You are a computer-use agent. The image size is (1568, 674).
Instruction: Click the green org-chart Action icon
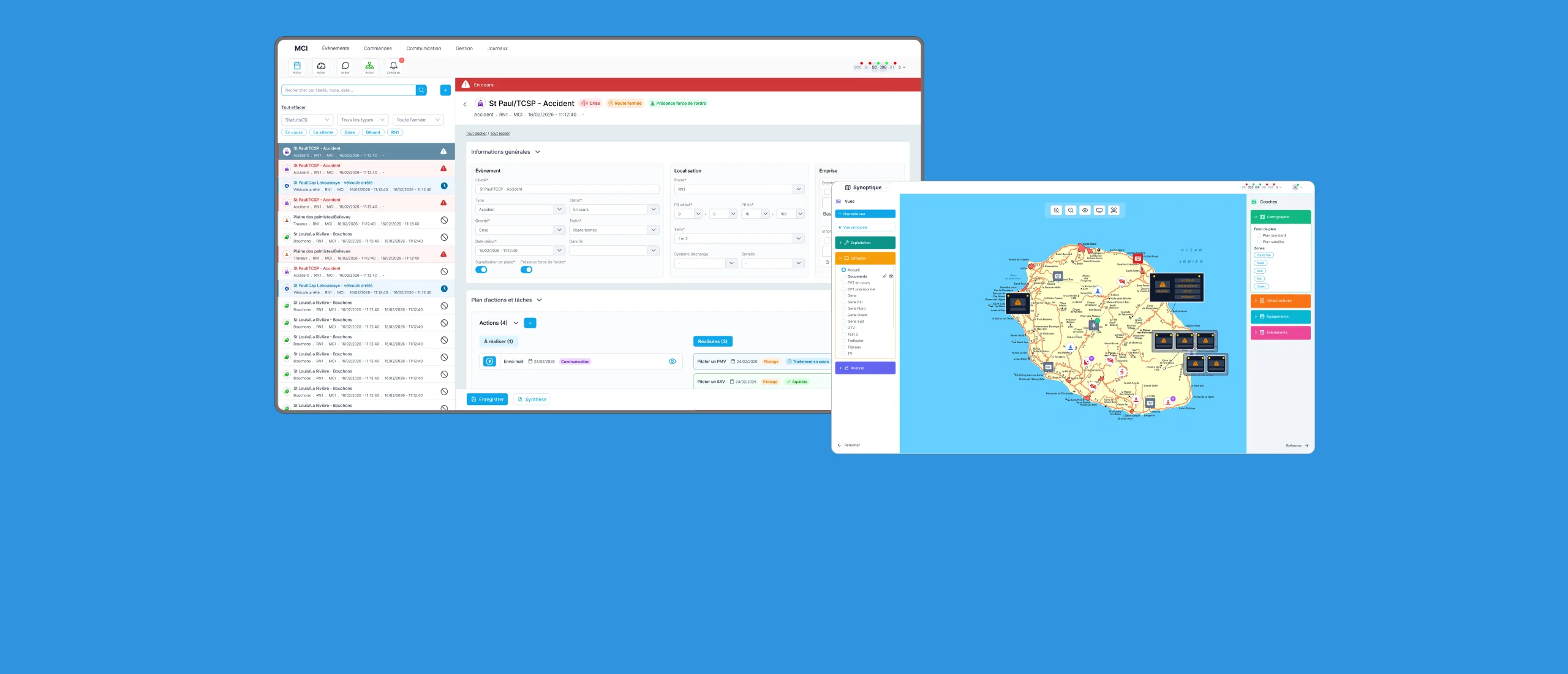pos(369,67)
